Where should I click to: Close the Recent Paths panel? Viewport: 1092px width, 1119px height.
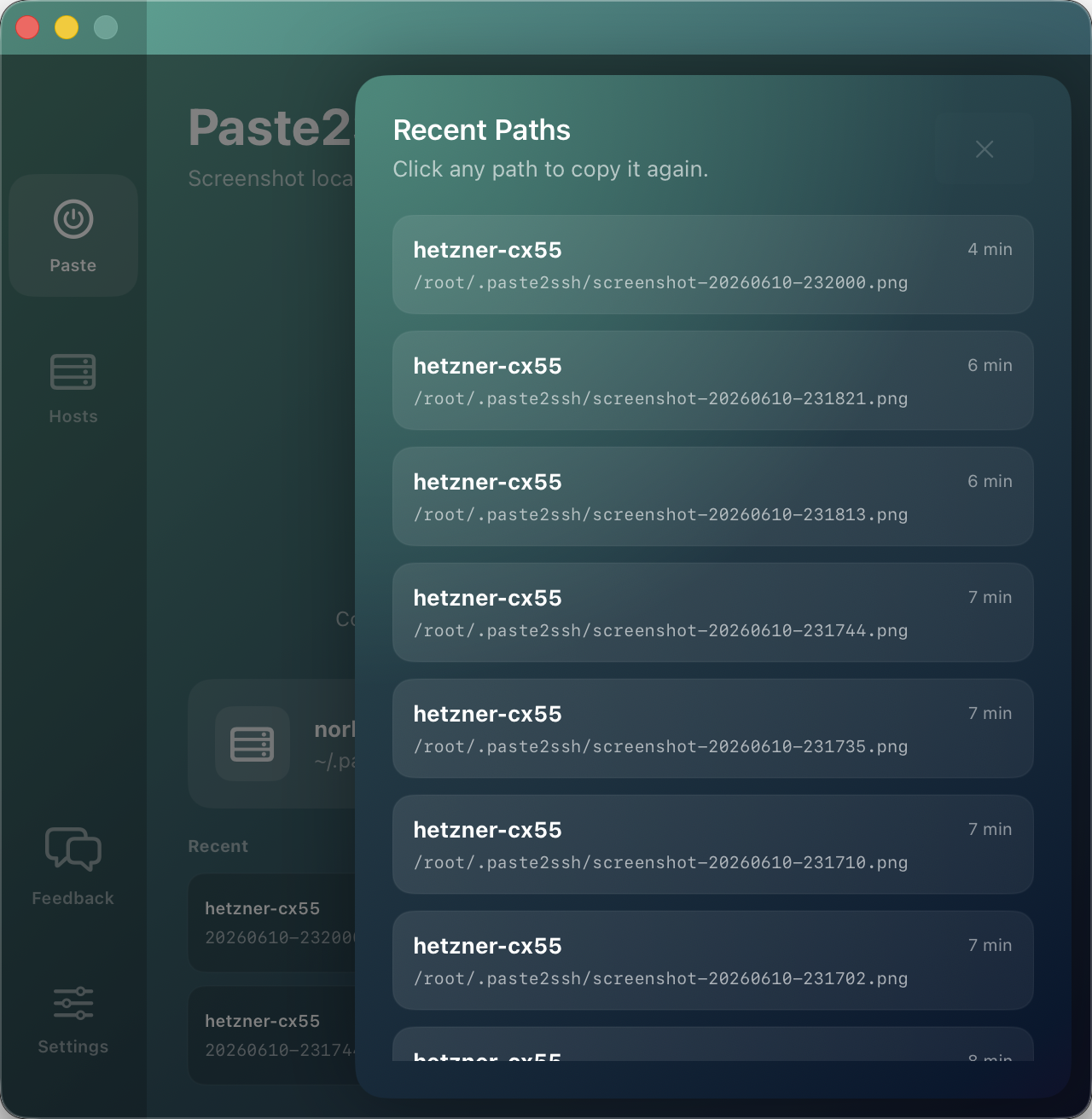pos(985,149)
